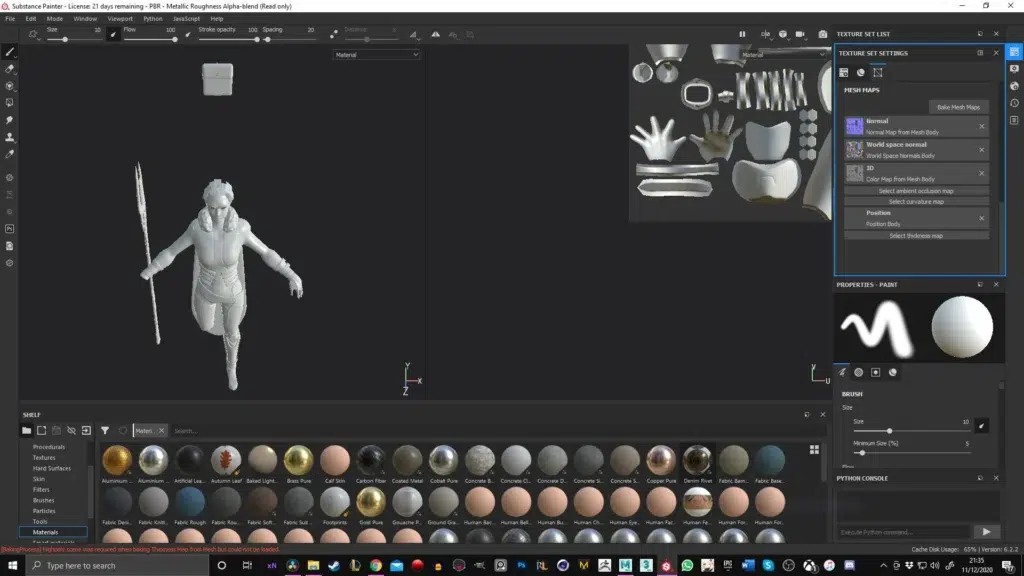Select the Projection tool in left toolbar
The image size is (1024, 576).
pos(10,86)
